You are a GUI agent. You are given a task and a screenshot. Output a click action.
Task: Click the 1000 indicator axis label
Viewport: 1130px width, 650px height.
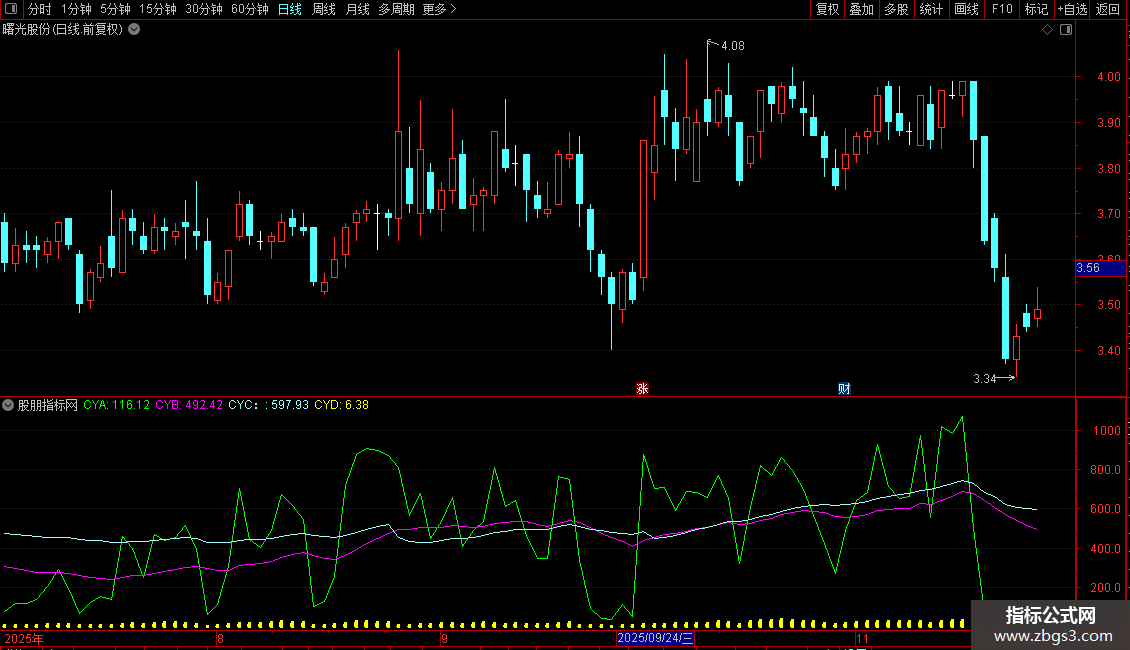pos(1107,431)
